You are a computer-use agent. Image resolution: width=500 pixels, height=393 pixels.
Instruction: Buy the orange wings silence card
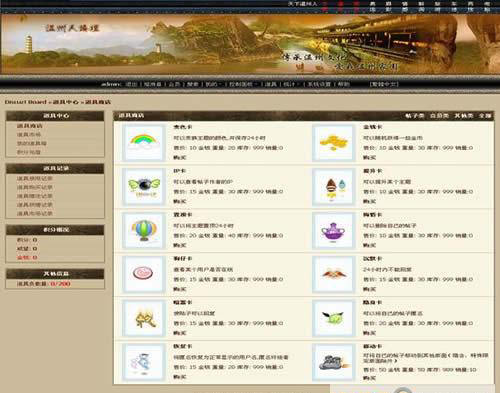369,289
